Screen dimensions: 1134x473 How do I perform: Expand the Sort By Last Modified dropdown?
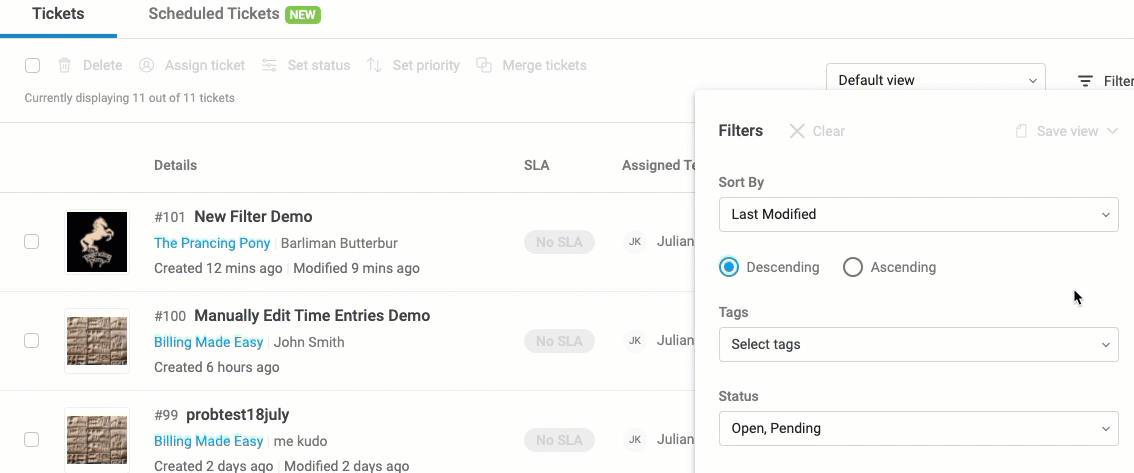(x=918, y=214)
